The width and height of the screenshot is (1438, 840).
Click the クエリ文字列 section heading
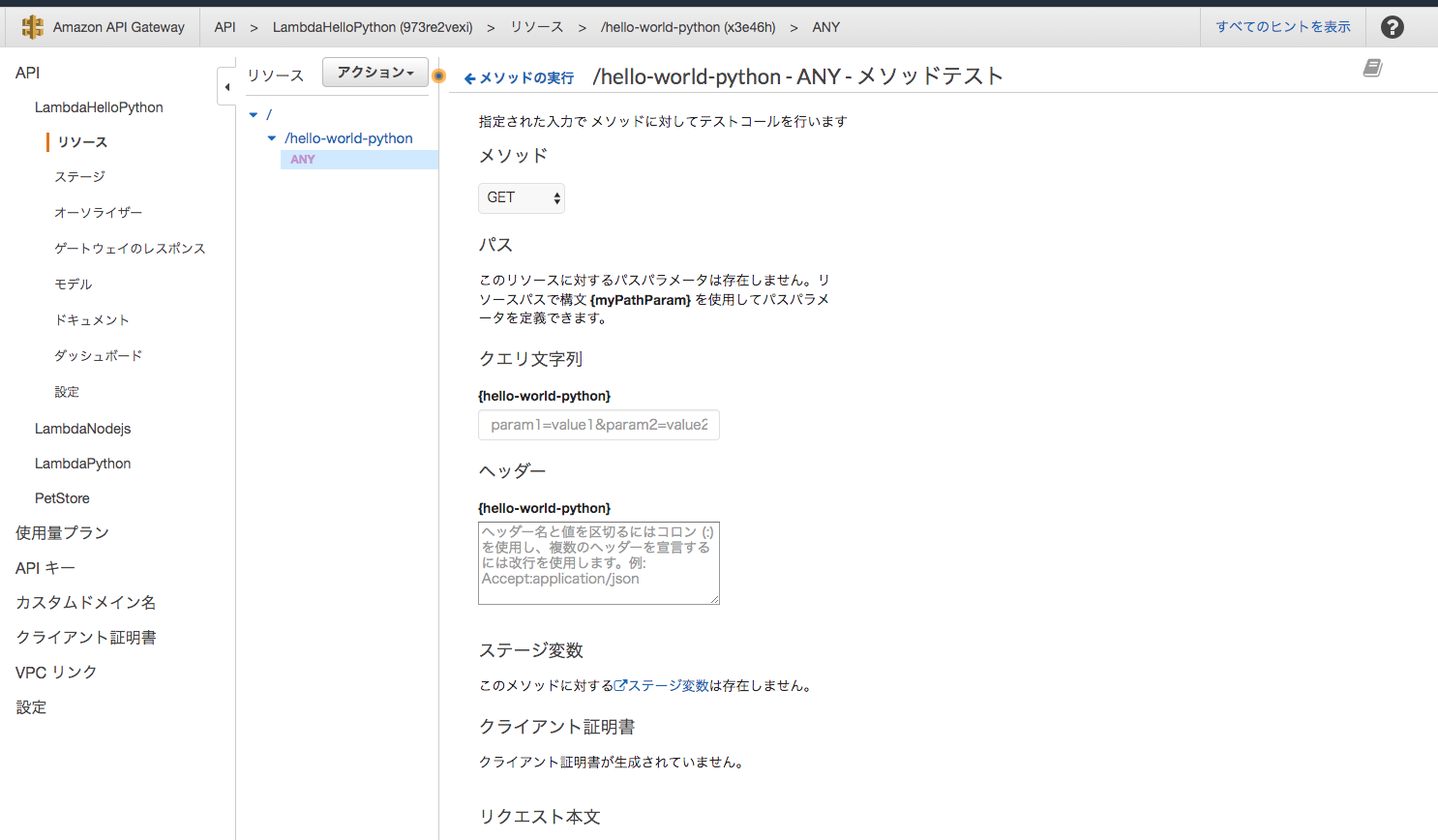(530, 359)
